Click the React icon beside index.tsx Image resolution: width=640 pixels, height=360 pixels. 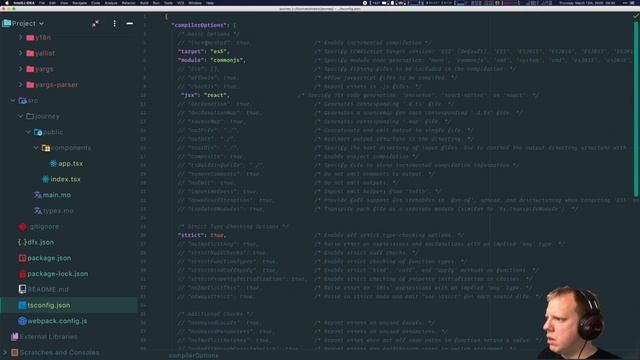pos(45,179)
